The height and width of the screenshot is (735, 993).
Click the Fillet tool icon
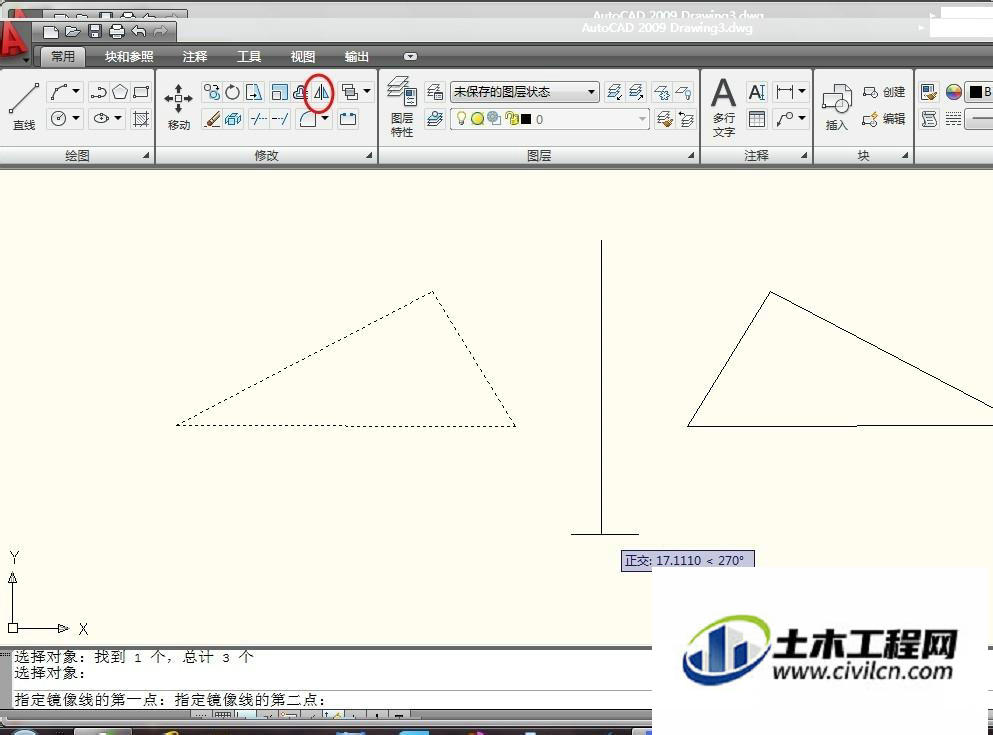click(x=308, y=119)
